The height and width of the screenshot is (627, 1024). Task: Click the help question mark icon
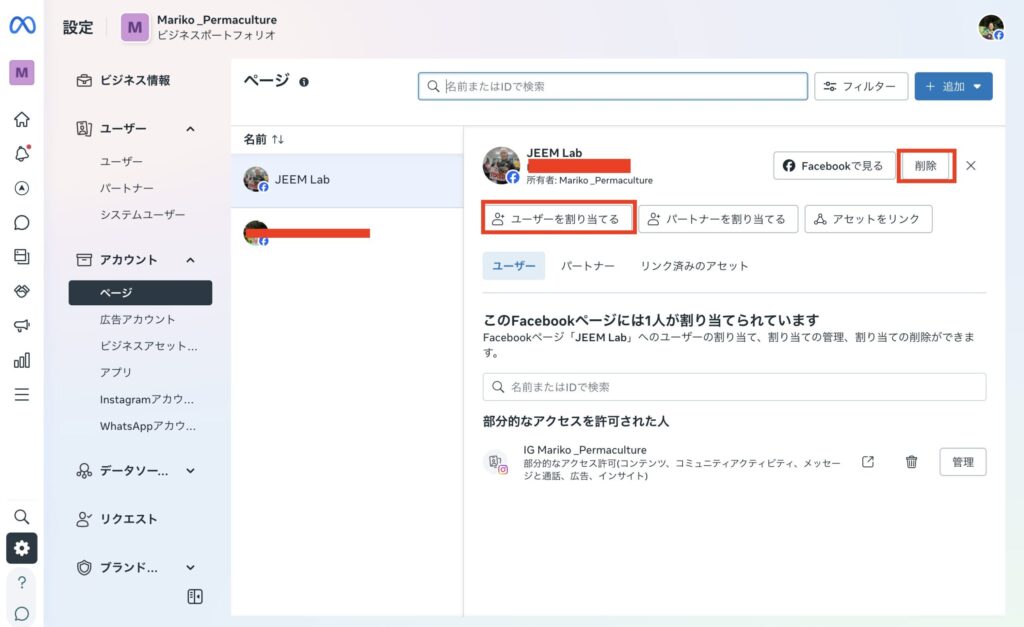click(x=21, y=582)
